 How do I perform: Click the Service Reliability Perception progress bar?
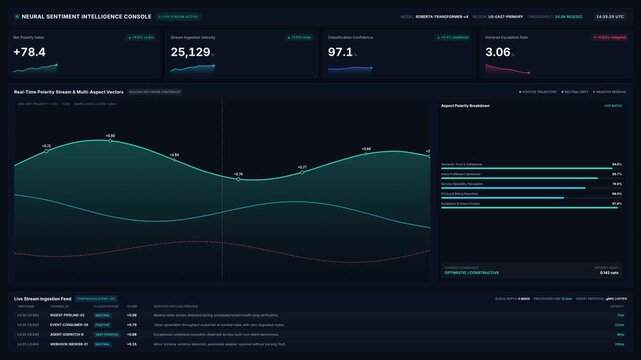tap(531, 188)
